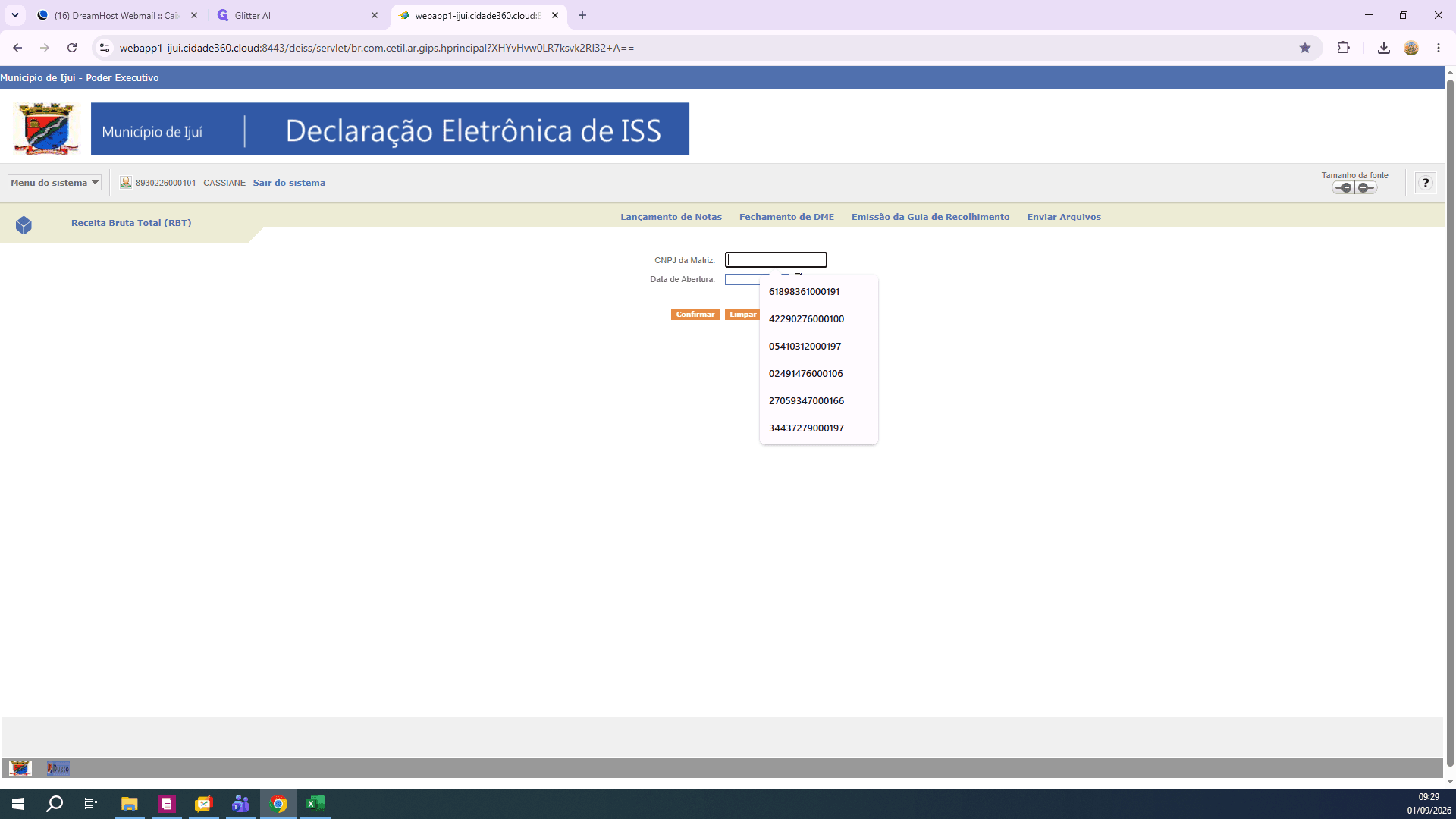Open Microsoft Teams from the taskbar
This screenshot has width=1456, height=819.
[x=241, y=804]
